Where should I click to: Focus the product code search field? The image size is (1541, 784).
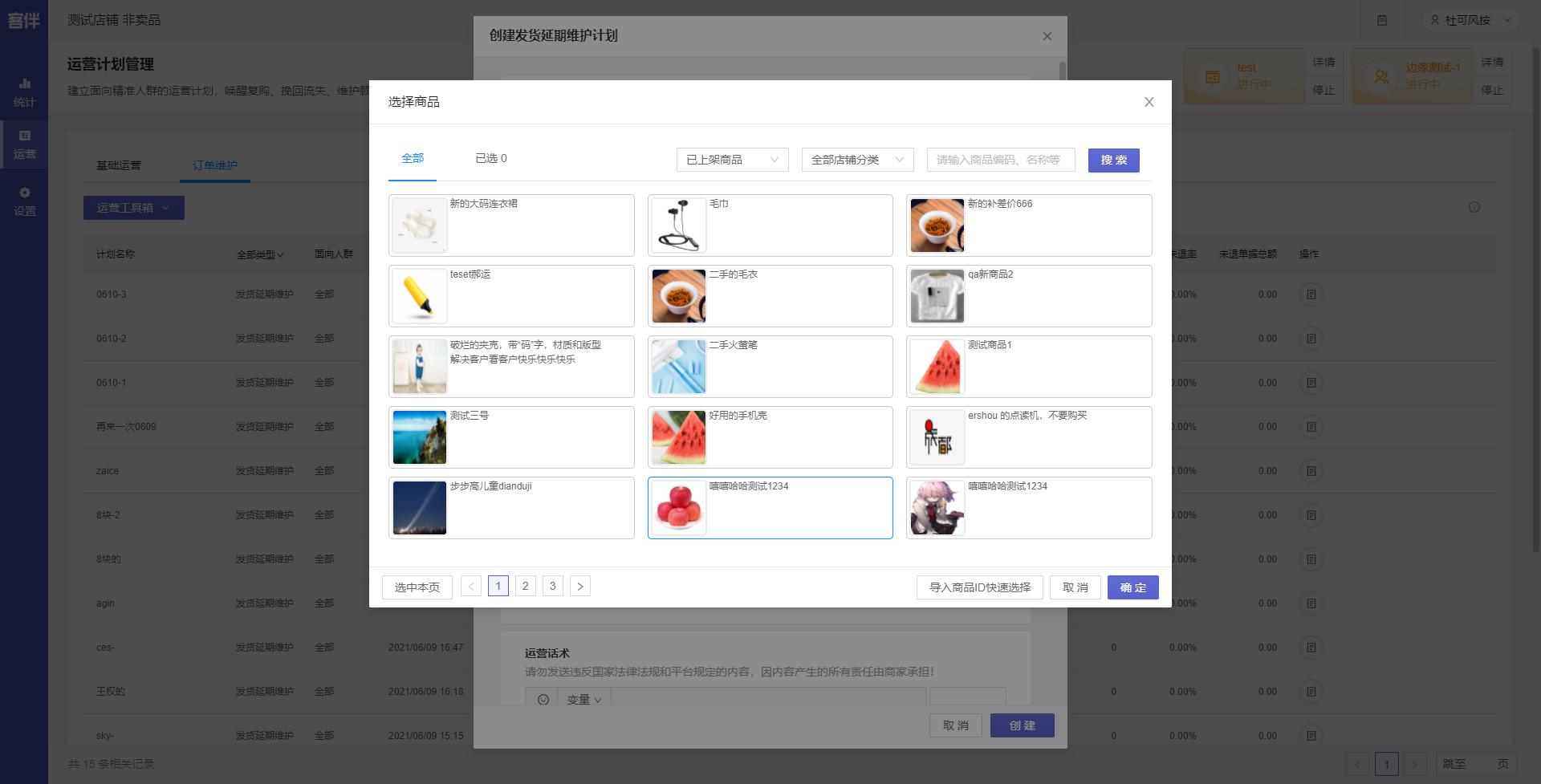(x=1000, y=160)
